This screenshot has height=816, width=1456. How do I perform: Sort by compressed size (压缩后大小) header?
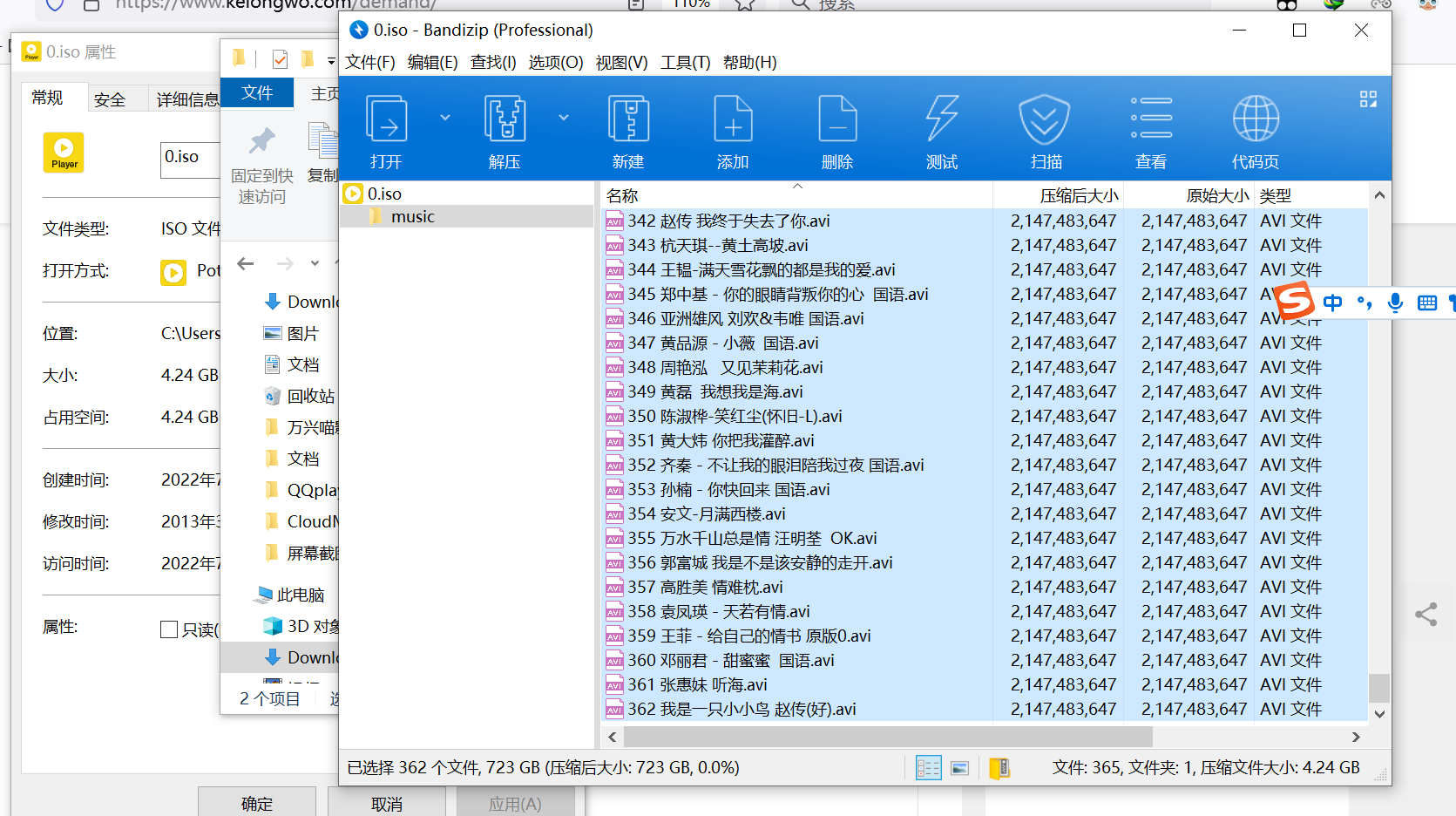pos(1059,195)
